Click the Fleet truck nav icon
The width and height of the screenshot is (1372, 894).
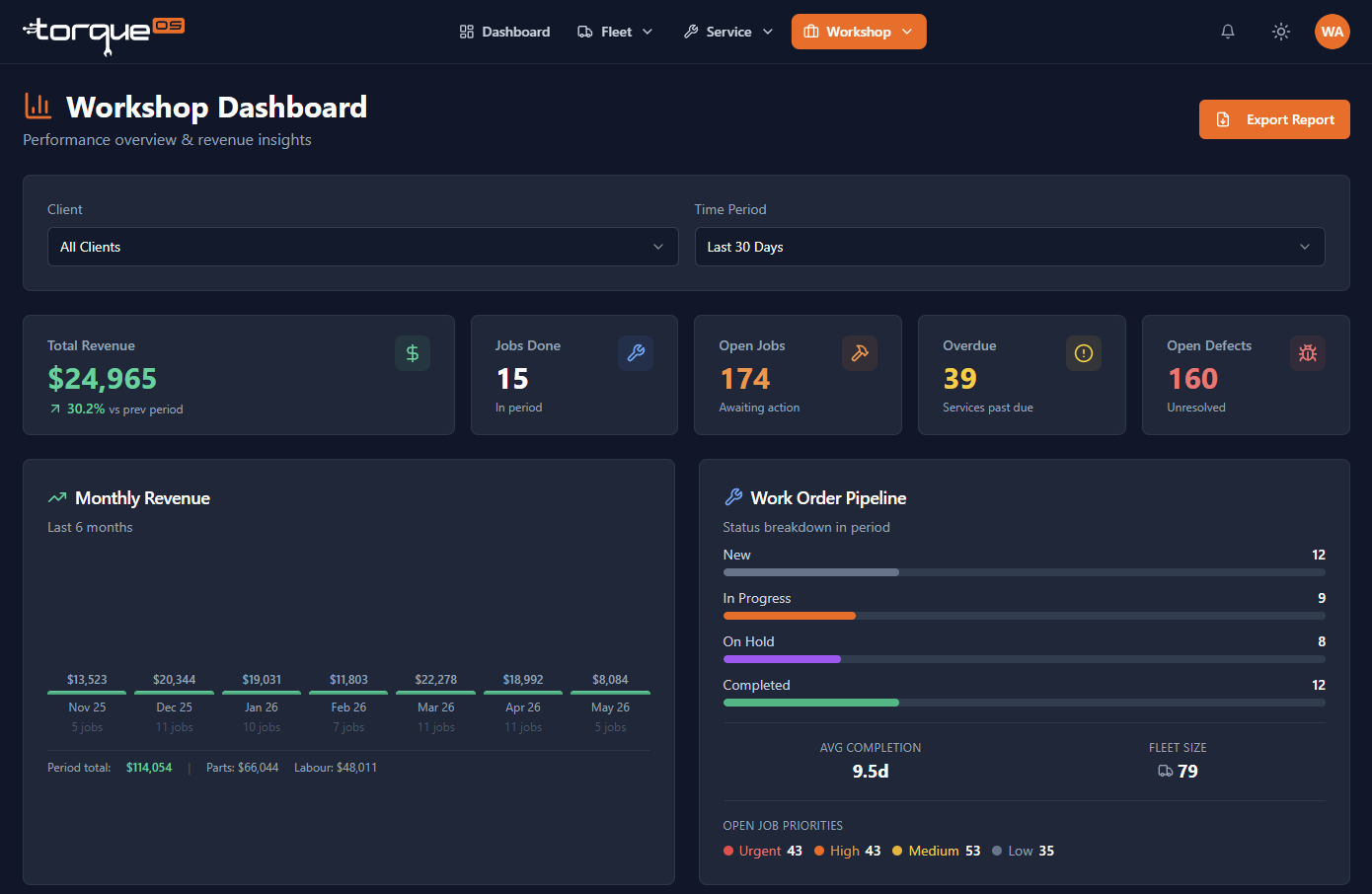click(x=585, y=32)
